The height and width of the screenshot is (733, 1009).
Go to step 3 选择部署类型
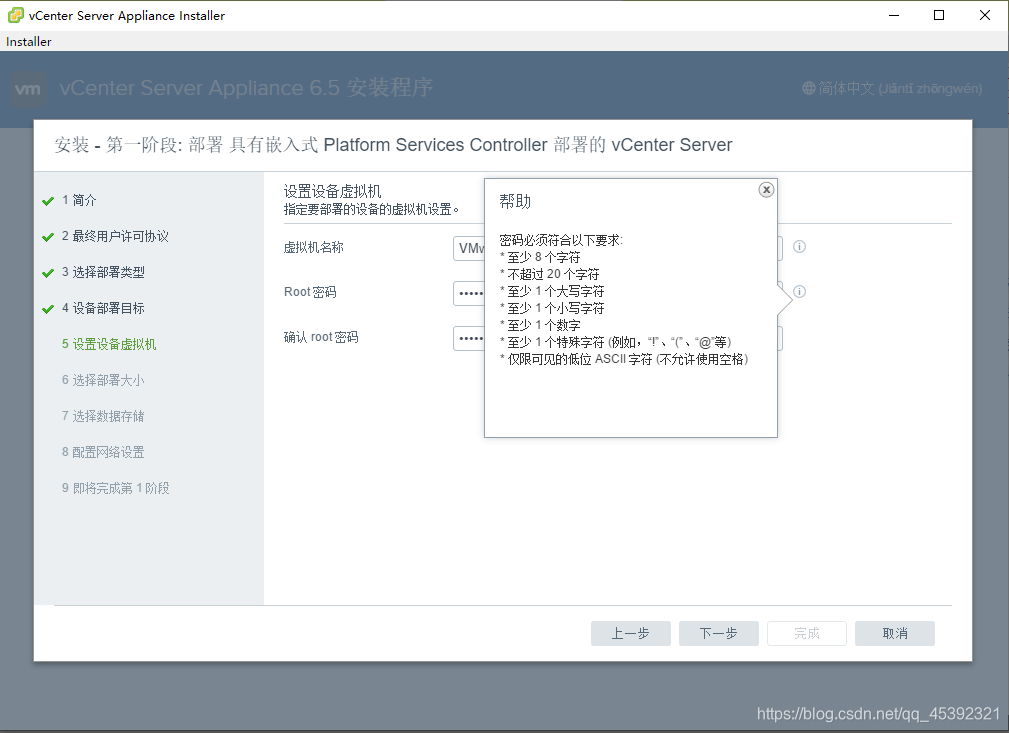(x=103, y=272)
